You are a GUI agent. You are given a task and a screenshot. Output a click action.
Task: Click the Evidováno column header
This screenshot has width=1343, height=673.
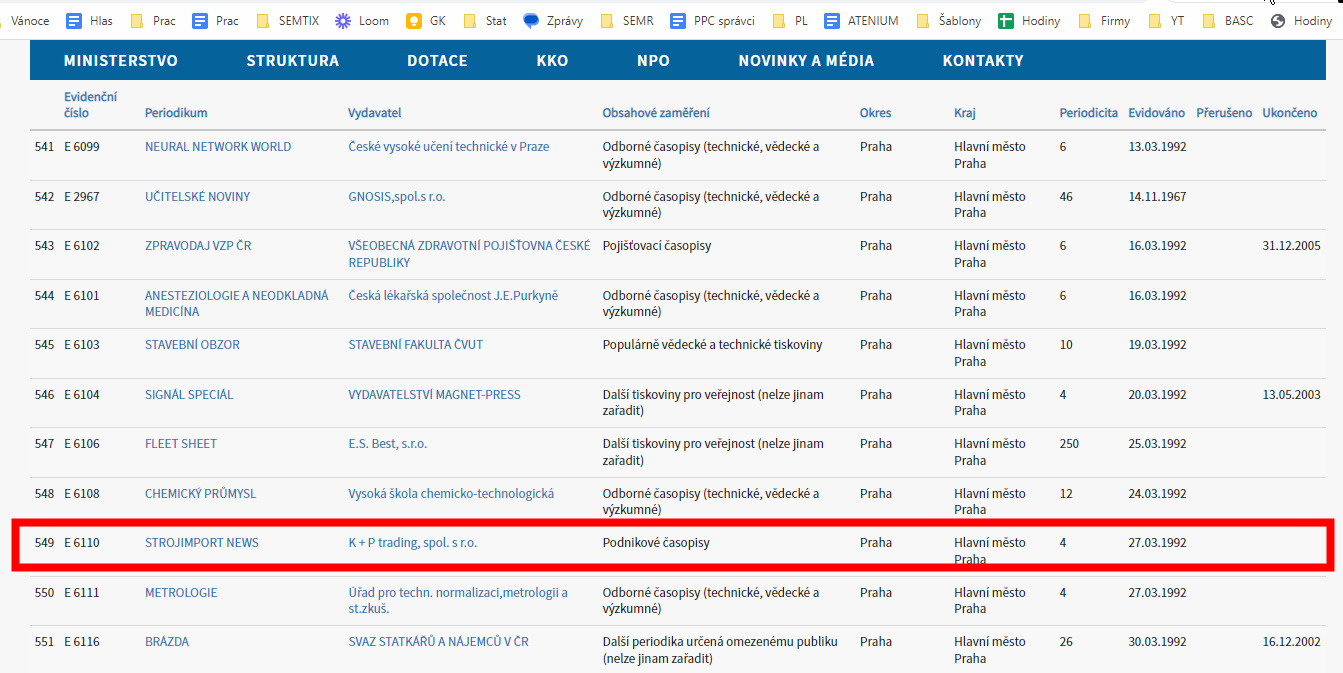1156,113
